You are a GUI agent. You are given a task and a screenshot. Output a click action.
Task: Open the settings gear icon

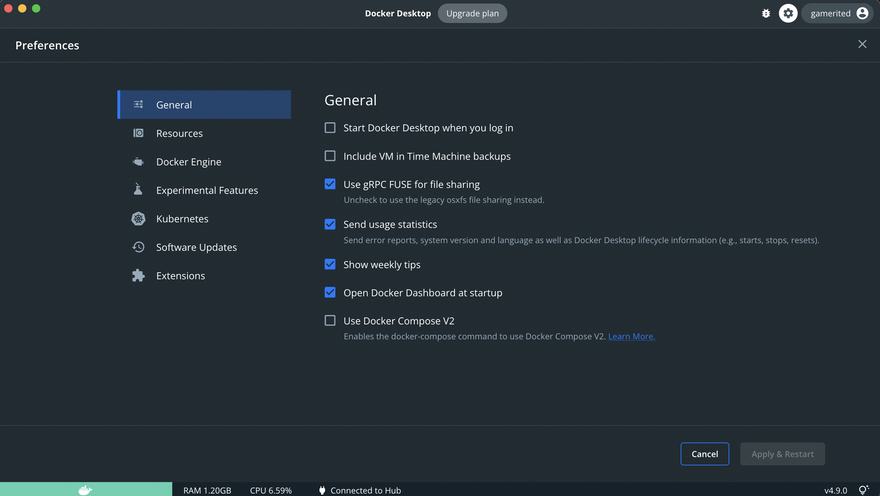pos(788,14)
